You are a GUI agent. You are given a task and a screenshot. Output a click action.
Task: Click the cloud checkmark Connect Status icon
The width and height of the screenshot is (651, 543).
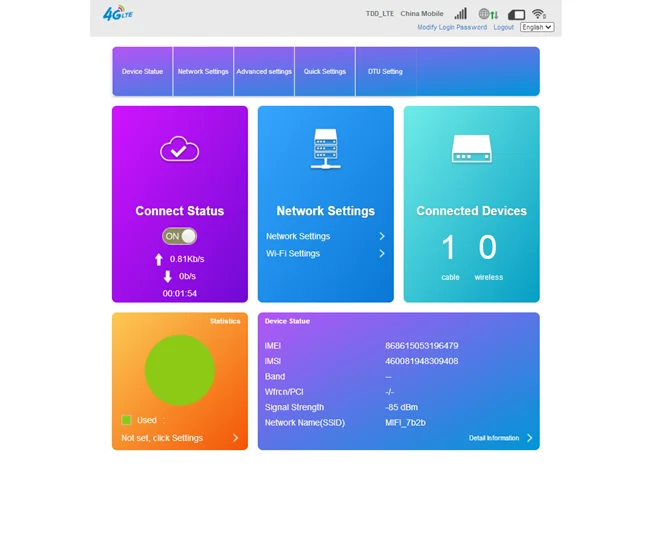(179, 150)
